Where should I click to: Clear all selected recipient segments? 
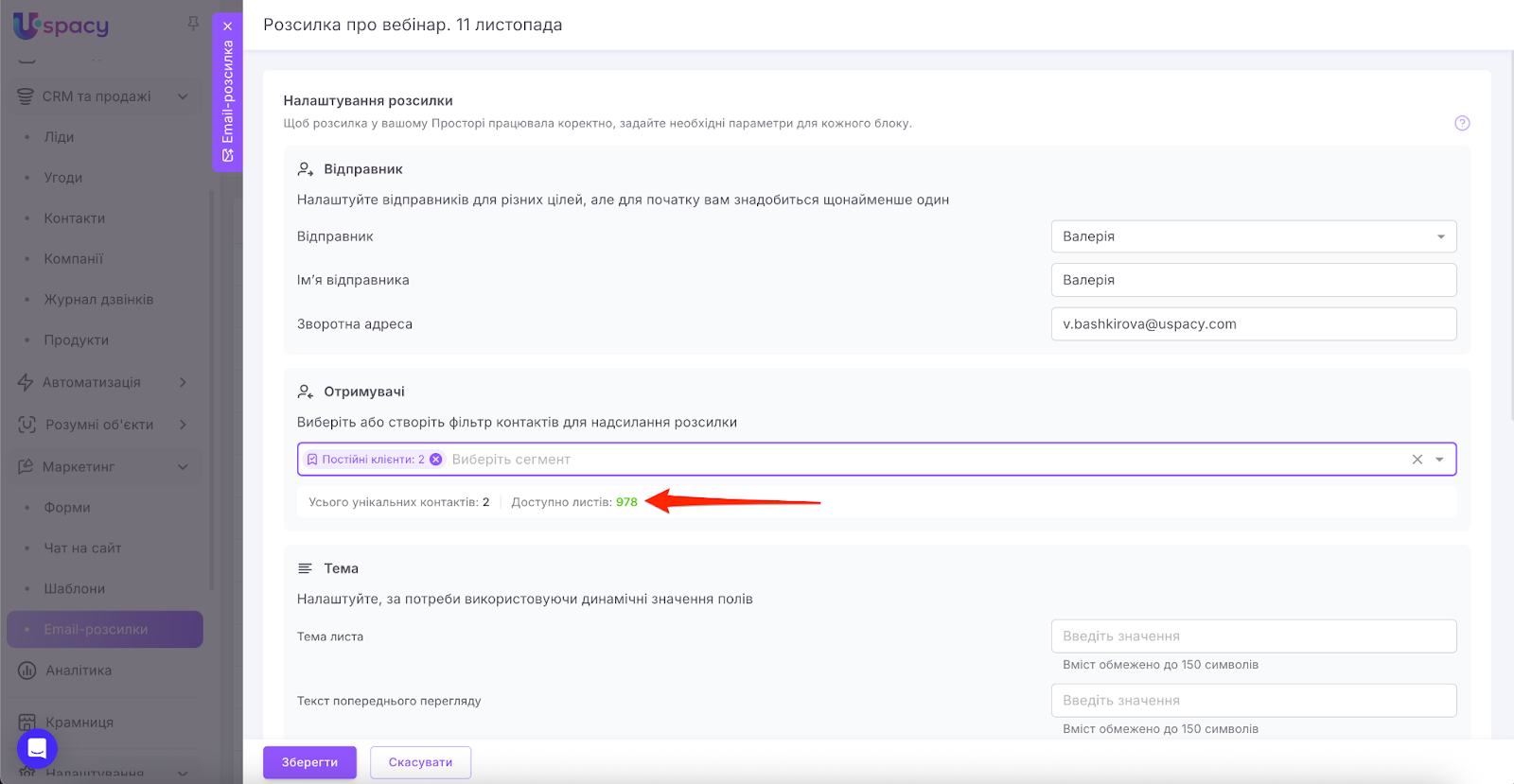(1417, 460)
